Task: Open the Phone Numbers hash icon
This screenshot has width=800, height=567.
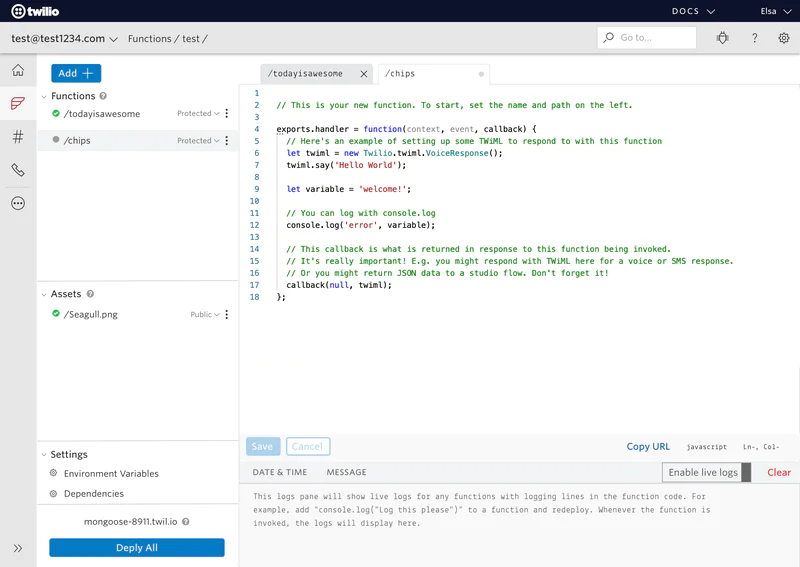Action: tap(18, 137)
